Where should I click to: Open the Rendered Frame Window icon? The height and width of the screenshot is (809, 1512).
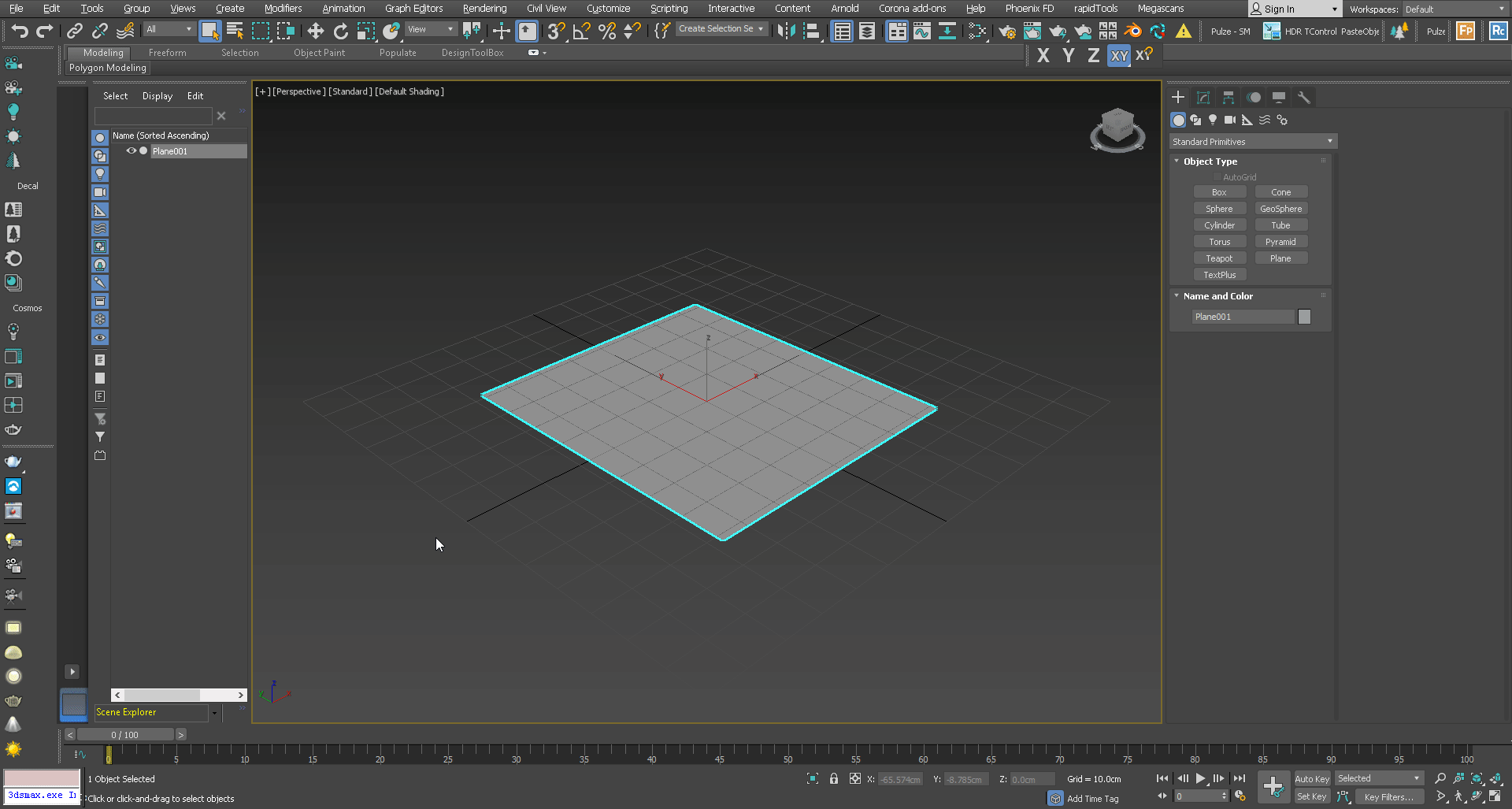1032,31
